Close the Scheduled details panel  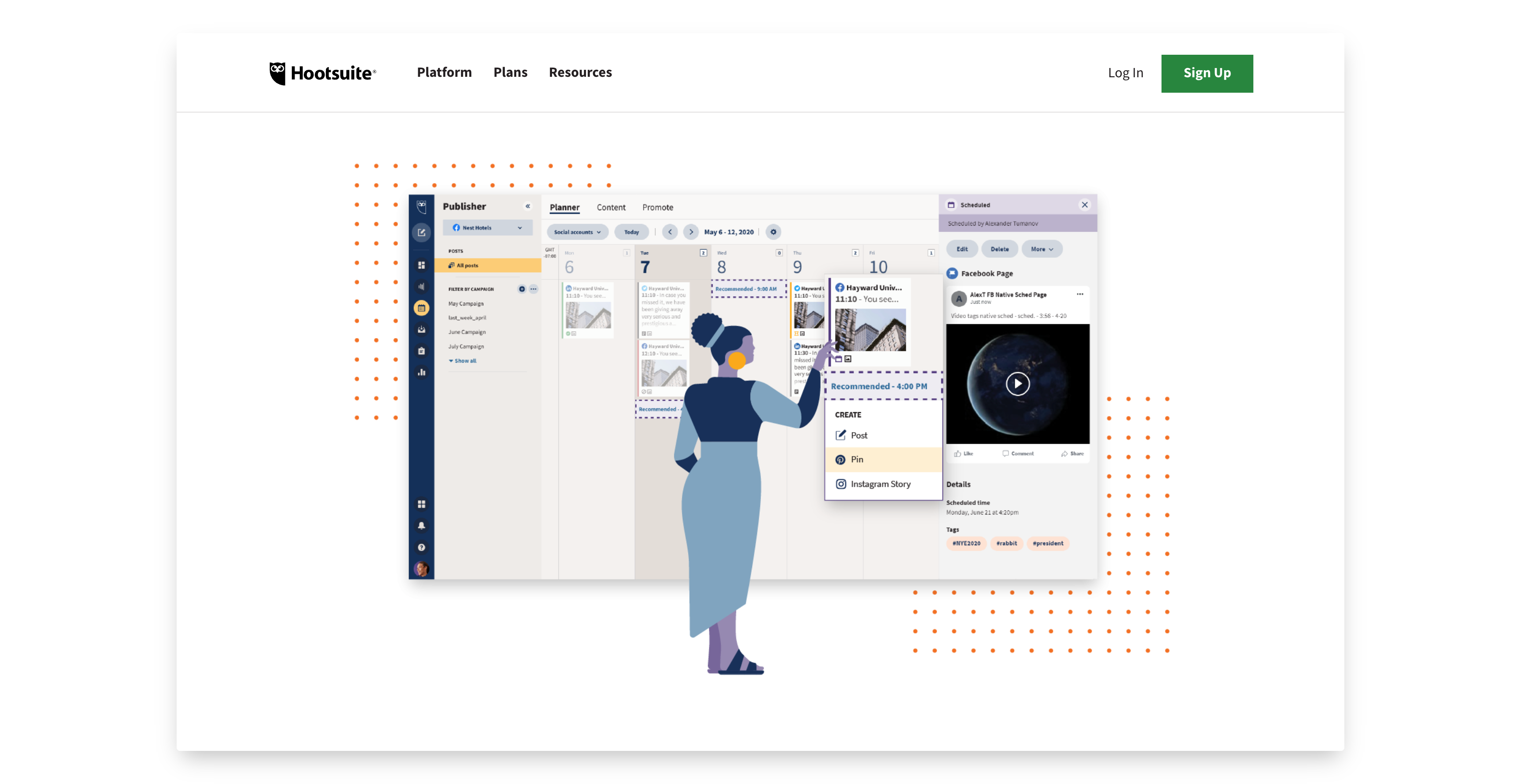tap(1085, 205)
